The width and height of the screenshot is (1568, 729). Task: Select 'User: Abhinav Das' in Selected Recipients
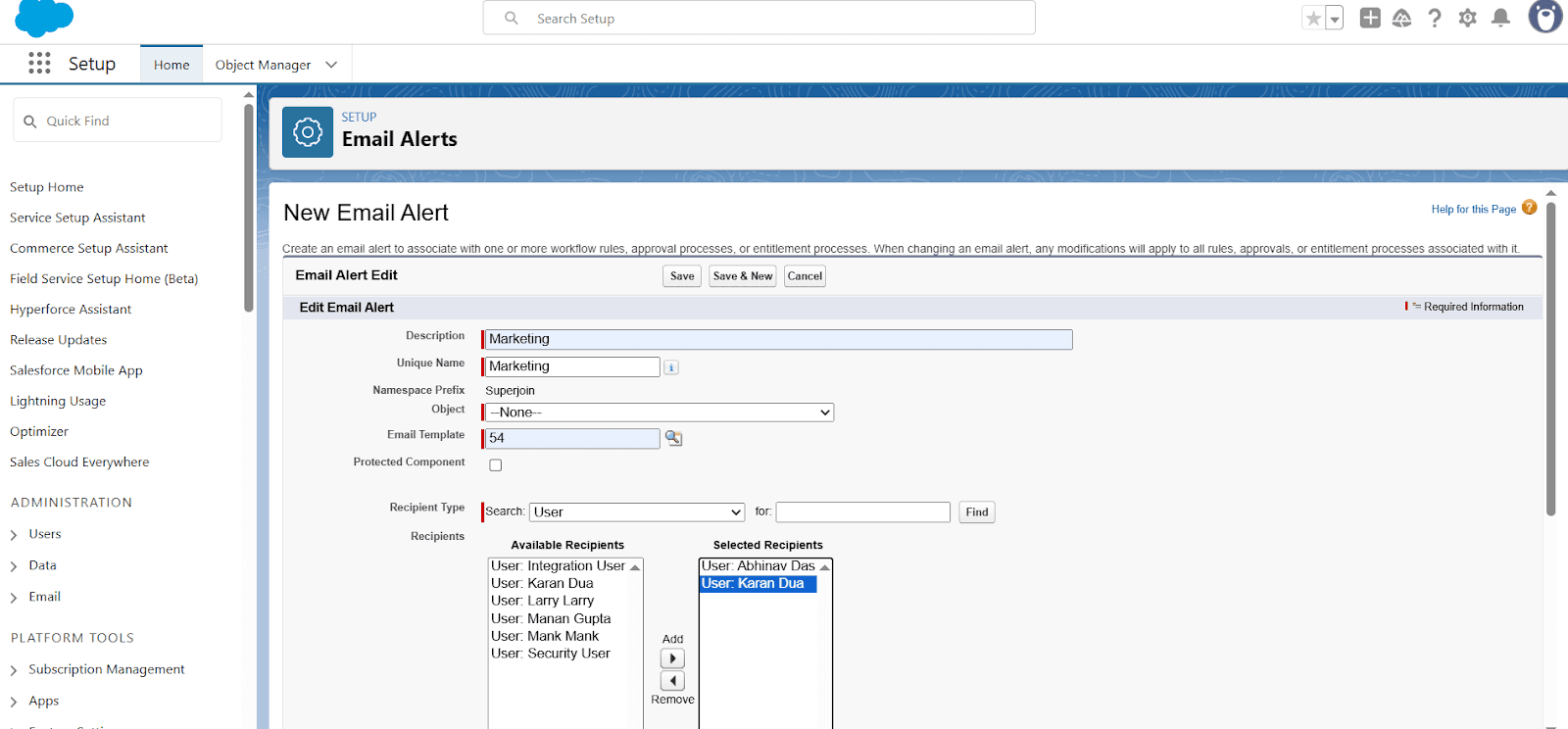point(759,566)
